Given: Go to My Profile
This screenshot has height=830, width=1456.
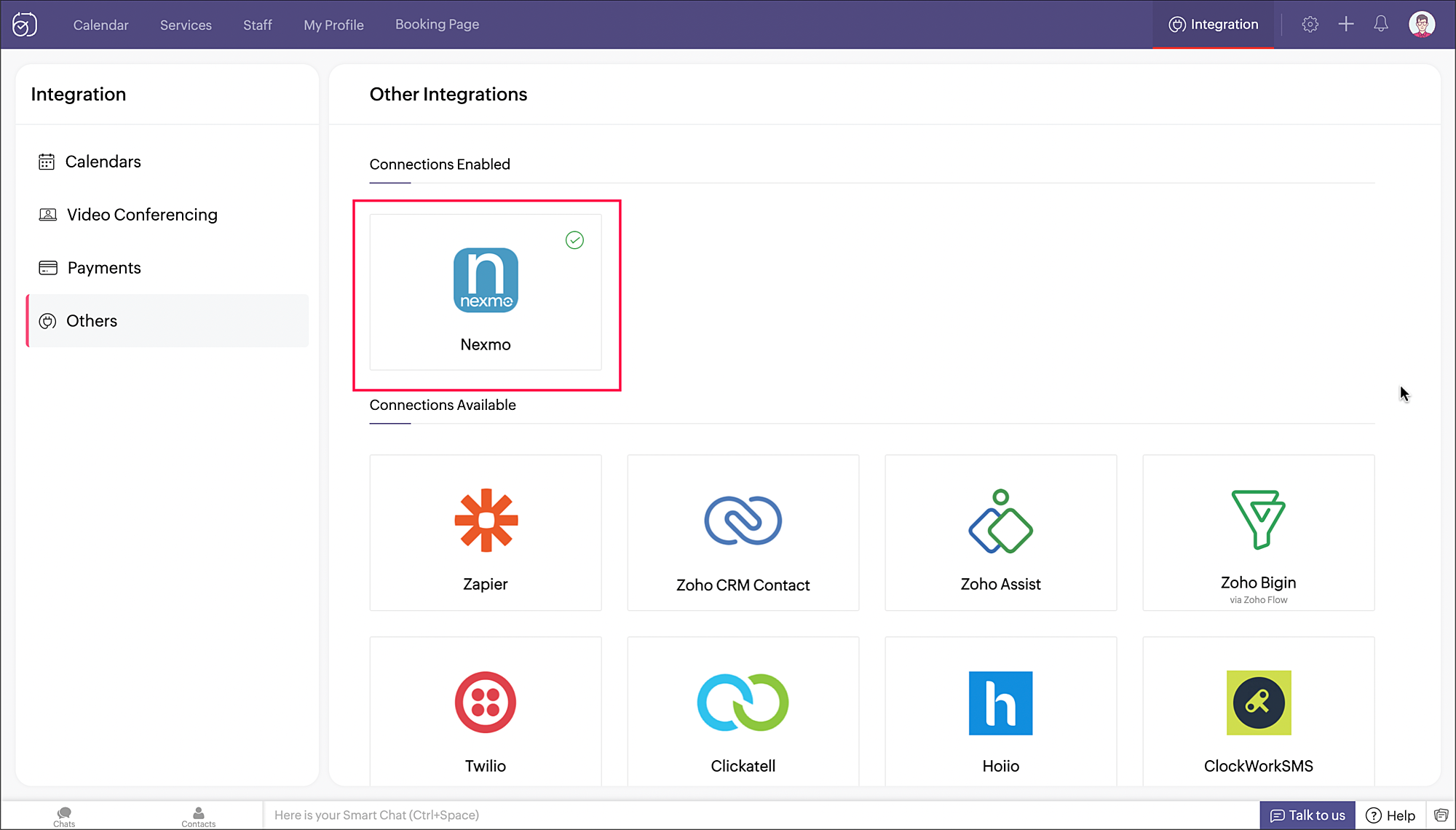Looking at the screenshot, I should coord(333,25).
